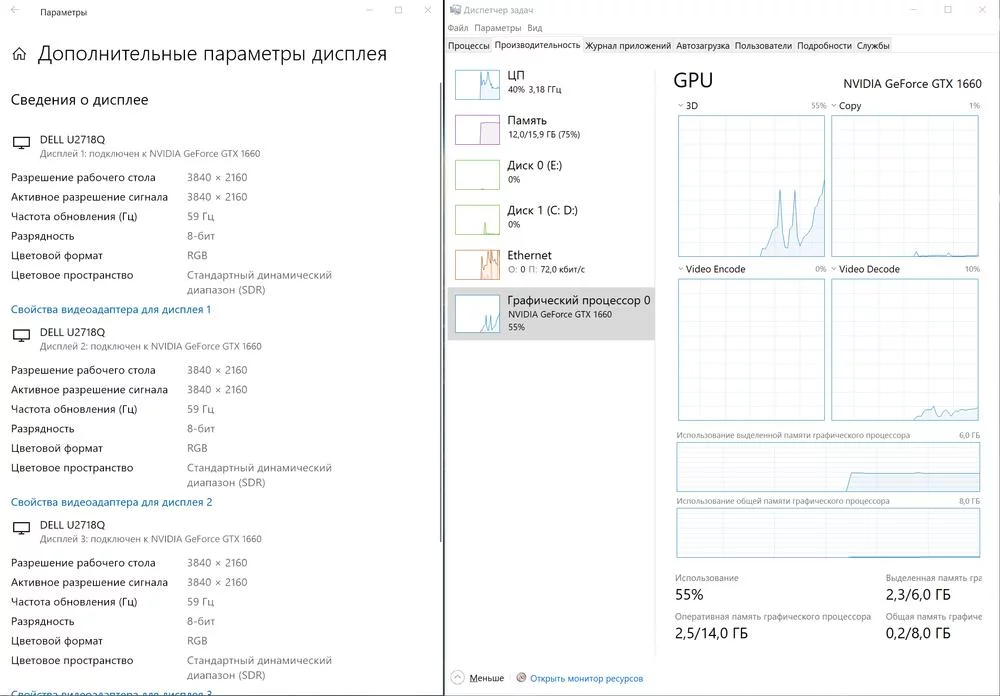Switch to the Производительность tab

click(x=537, y=45)
